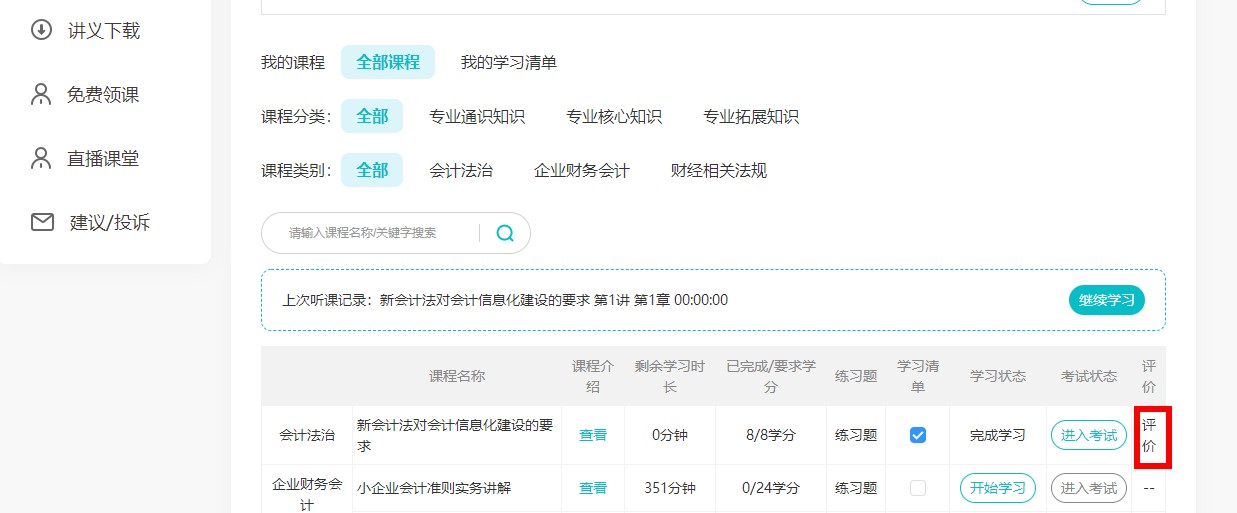Click the search magnifier icon
1237x513 pixels.
[505, 233]
